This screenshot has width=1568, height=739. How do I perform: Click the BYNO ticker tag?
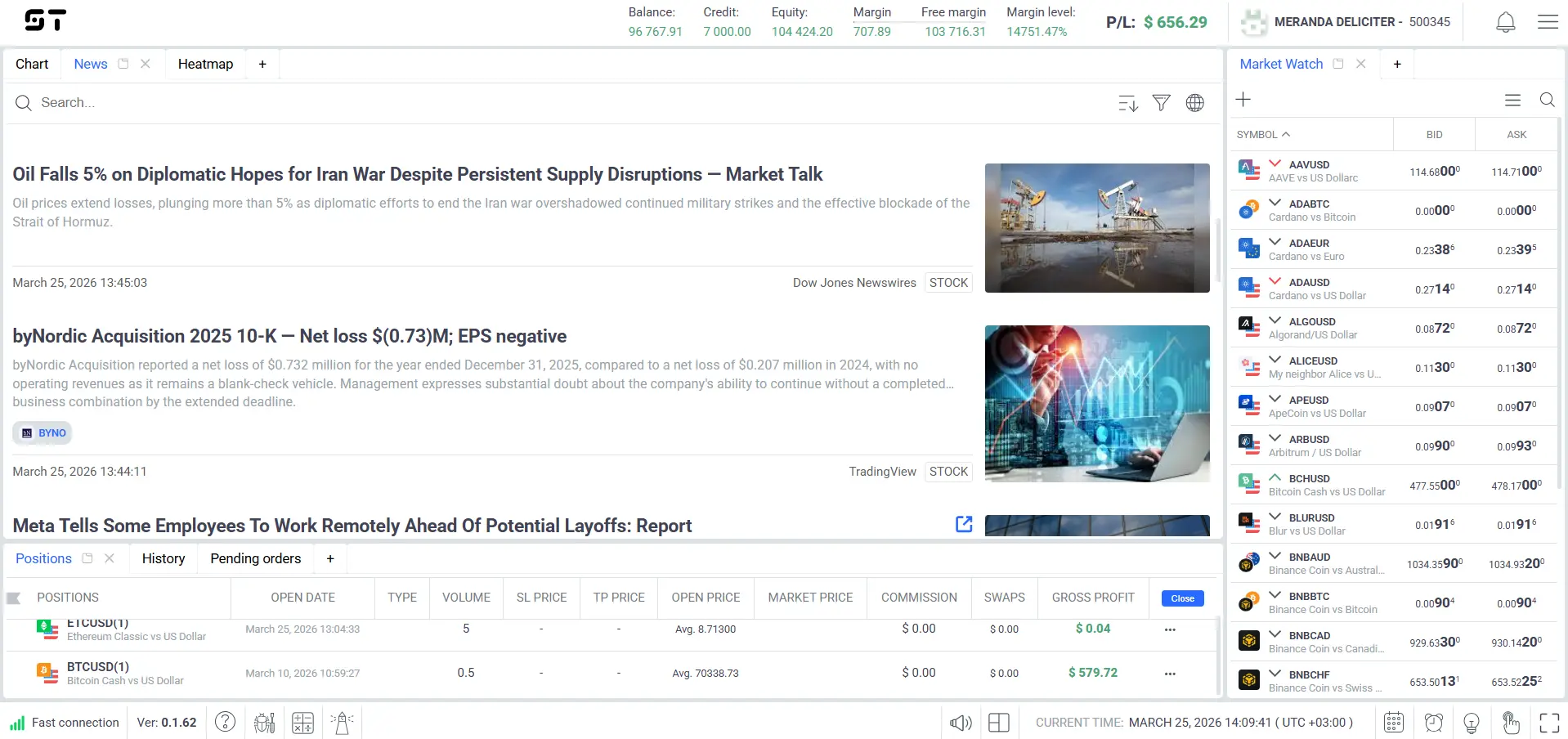pos(43,433)
